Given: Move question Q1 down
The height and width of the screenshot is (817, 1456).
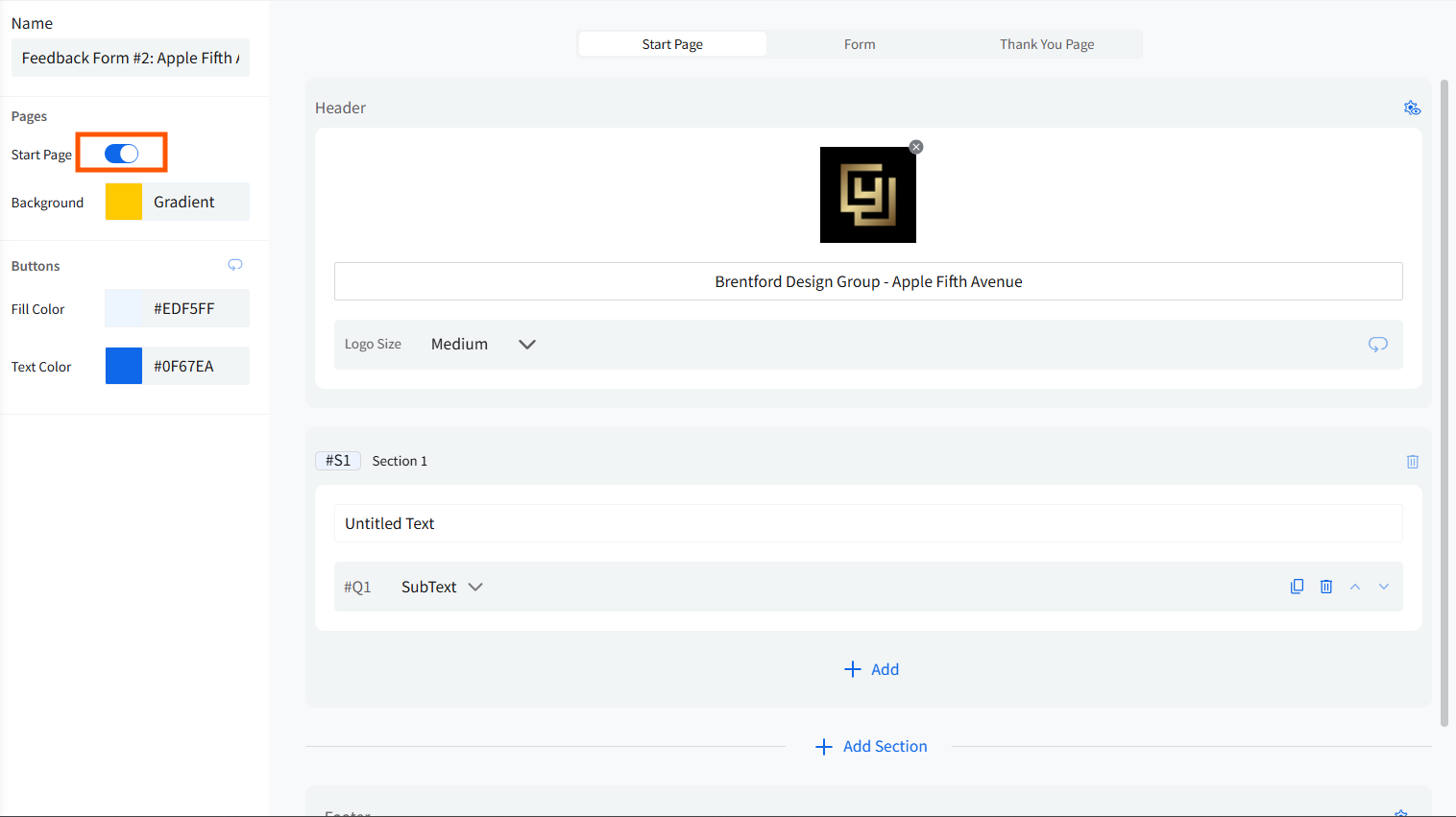Looking at the screenshot, I should click(x=1384, y=587).
